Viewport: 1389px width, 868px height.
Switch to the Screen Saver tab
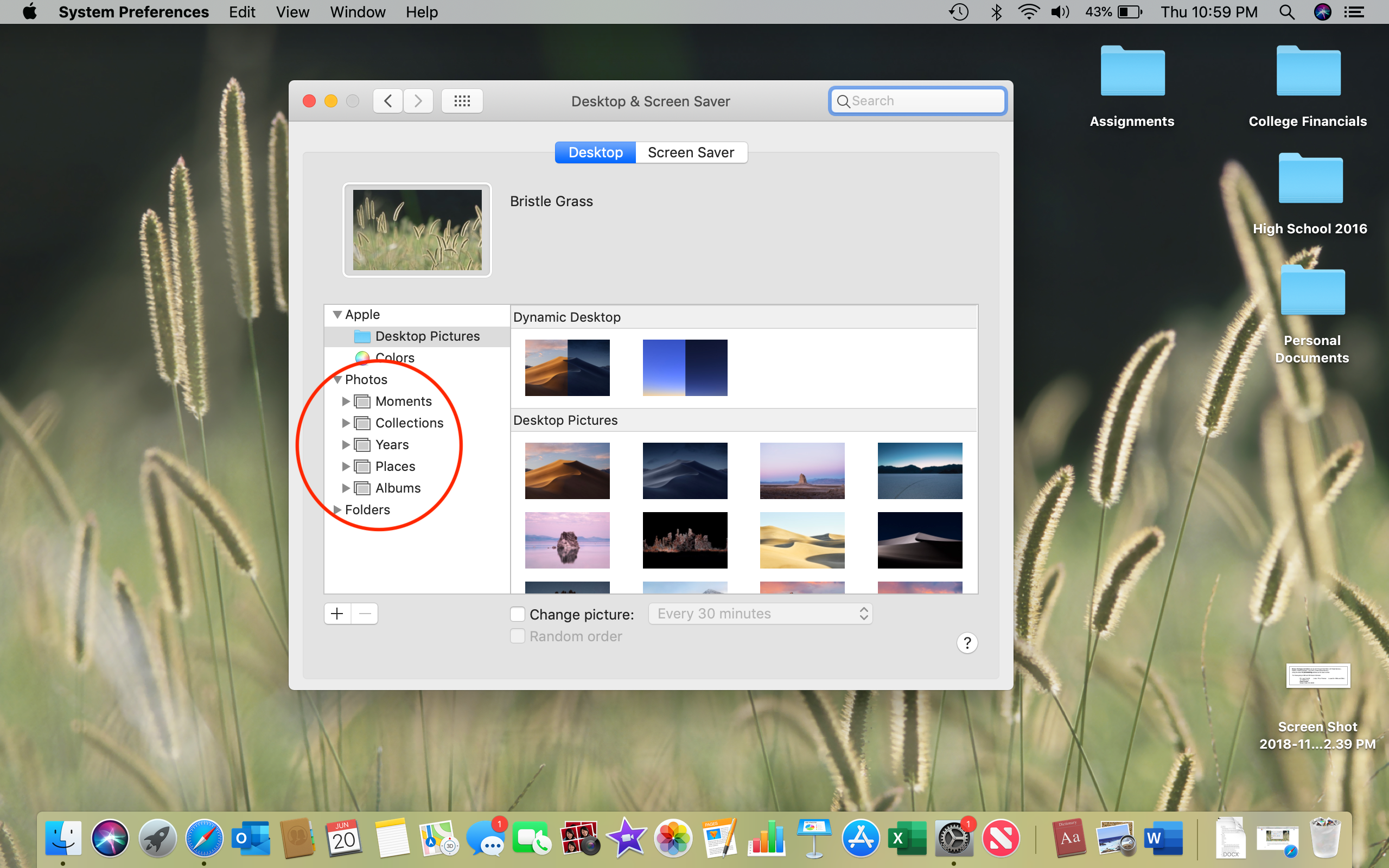691,152
